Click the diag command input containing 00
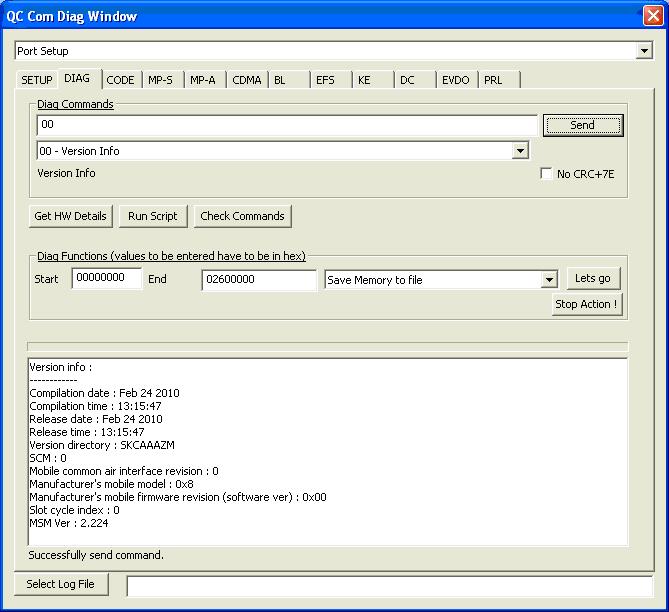669x612 pixels. click(287, 125)
